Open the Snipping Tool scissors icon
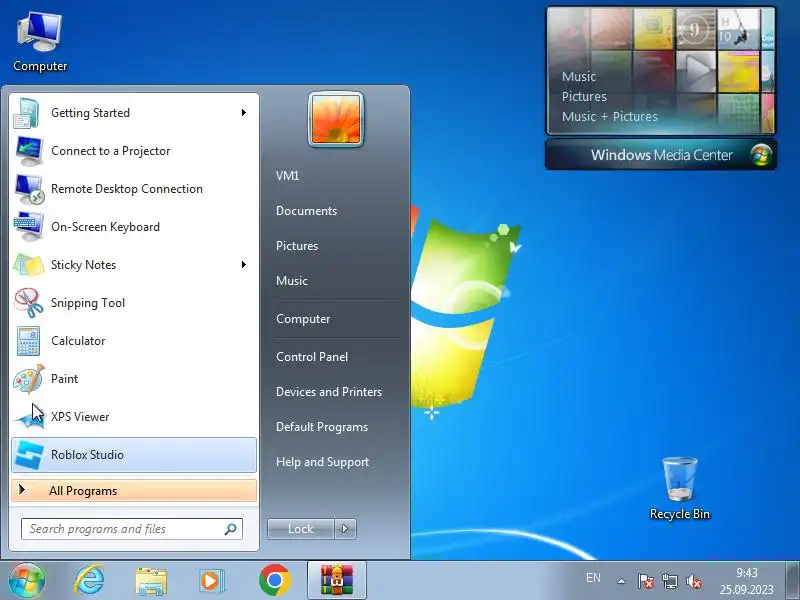This screenshot has width=800, height=600. point(29,303)
